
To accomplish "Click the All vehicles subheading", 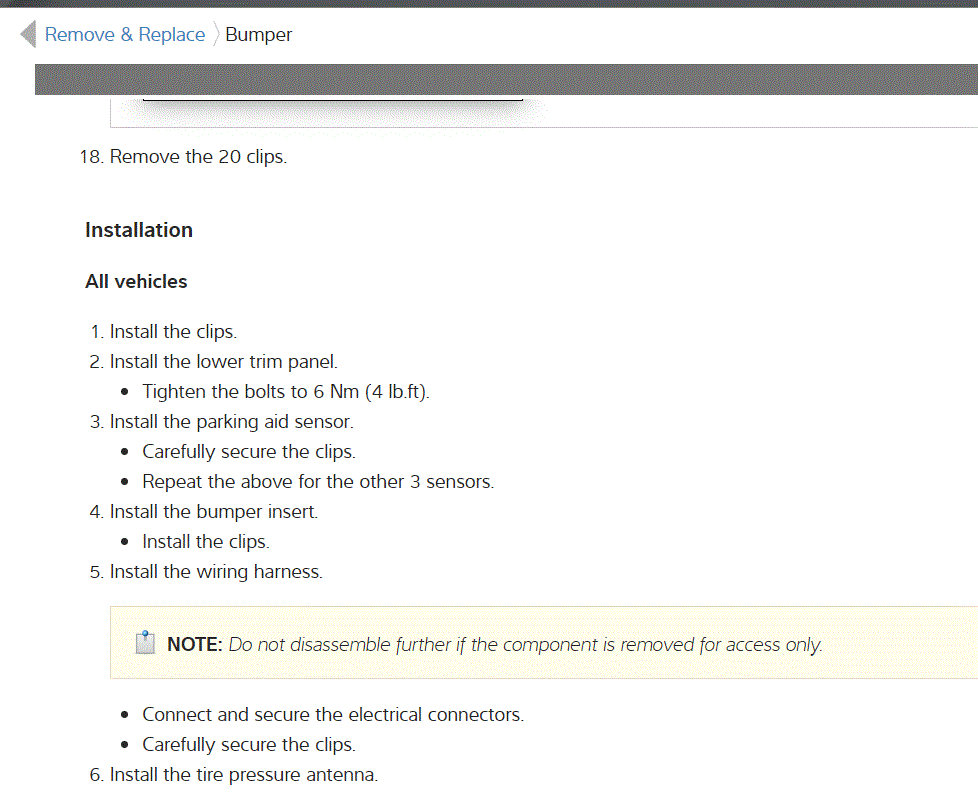I will click(136, 282).
